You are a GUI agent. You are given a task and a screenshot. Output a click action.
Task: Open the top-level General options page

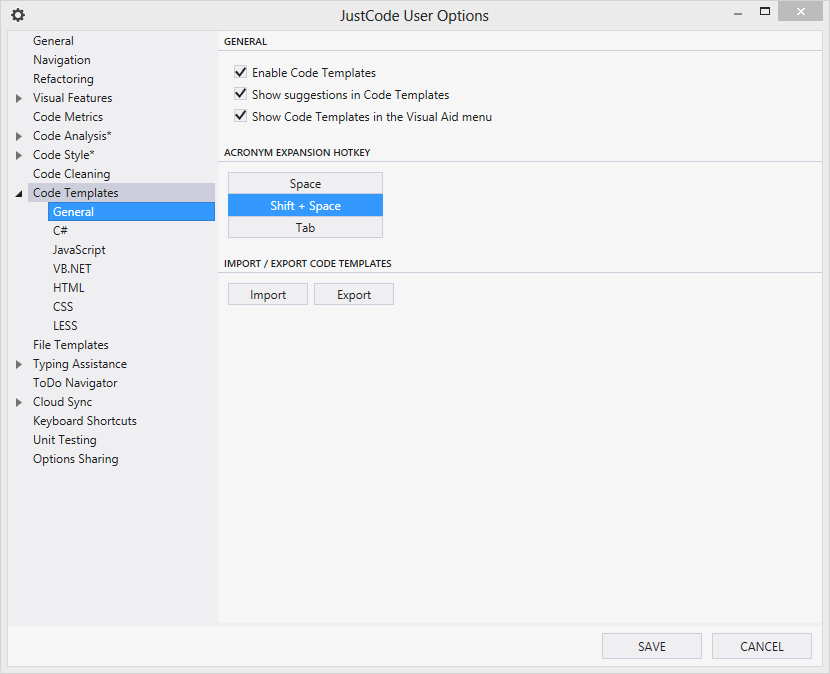53,41
